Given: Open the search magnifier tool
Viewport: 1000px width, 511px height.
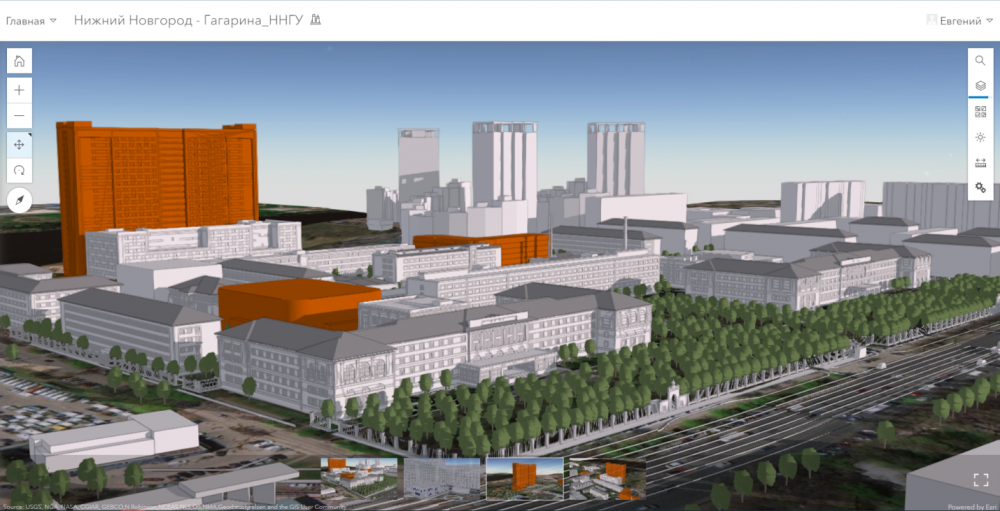Looking at the screenshot, I should tap(980, 61).
